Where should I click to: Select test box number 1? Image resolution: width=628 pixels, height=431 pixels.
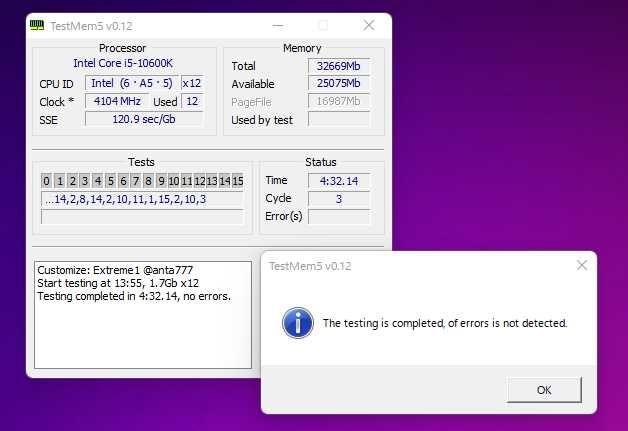[x=60, y=181]
